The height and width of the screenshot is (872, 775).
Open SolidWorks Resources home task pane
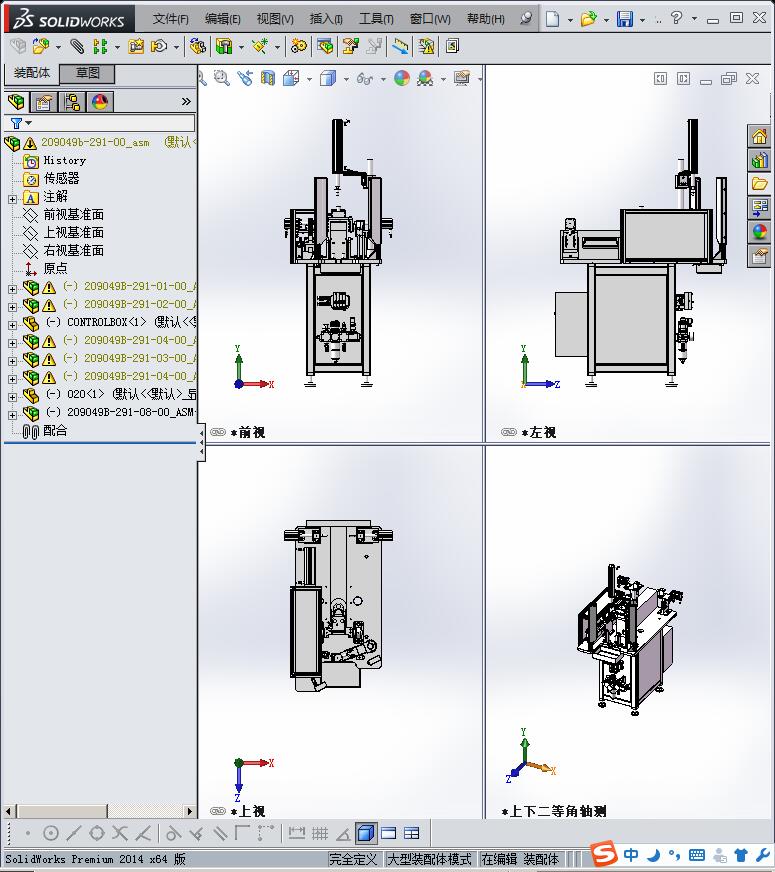(759, 136)
